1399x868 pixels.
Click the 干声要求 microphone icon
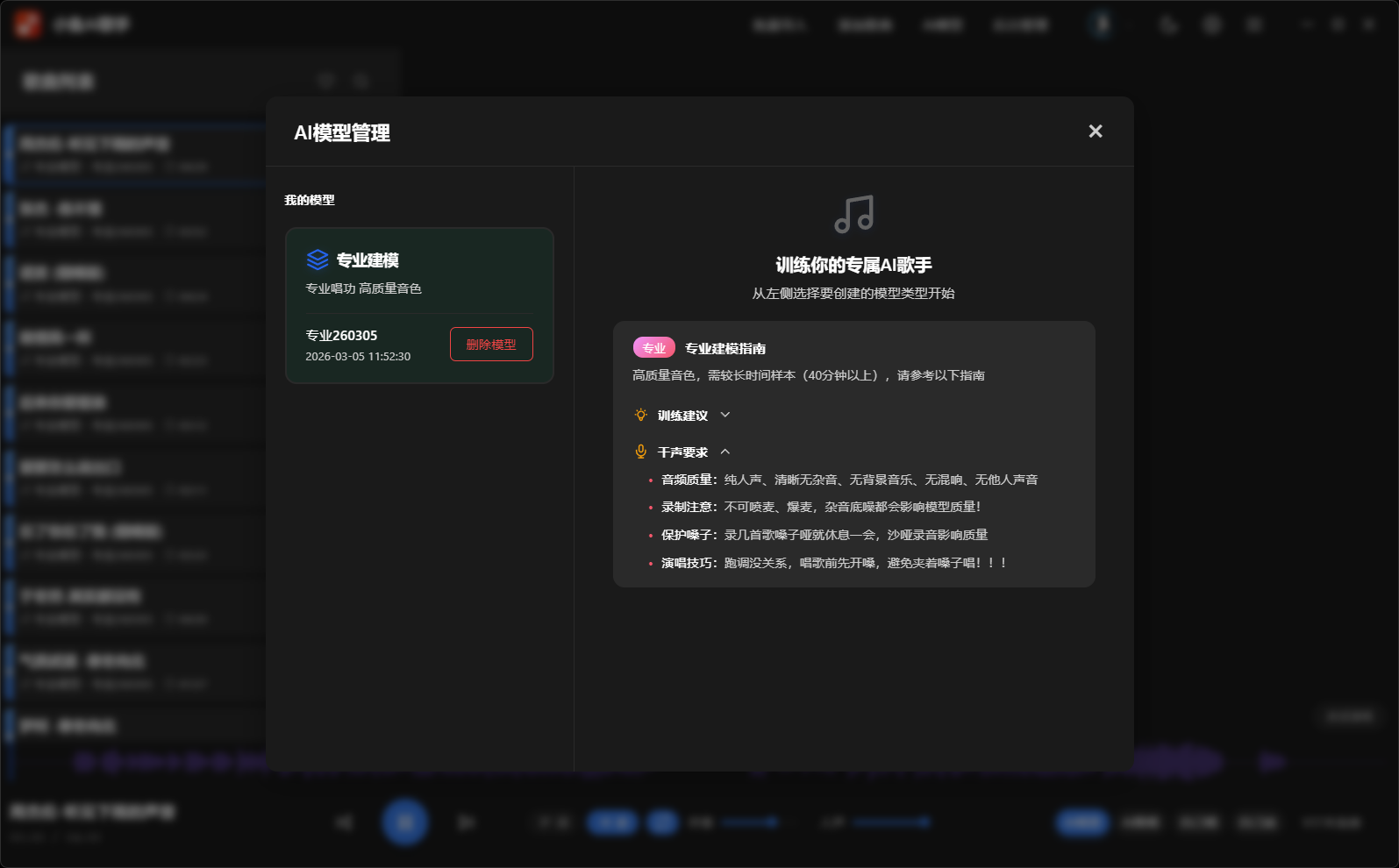coord(641,452)
